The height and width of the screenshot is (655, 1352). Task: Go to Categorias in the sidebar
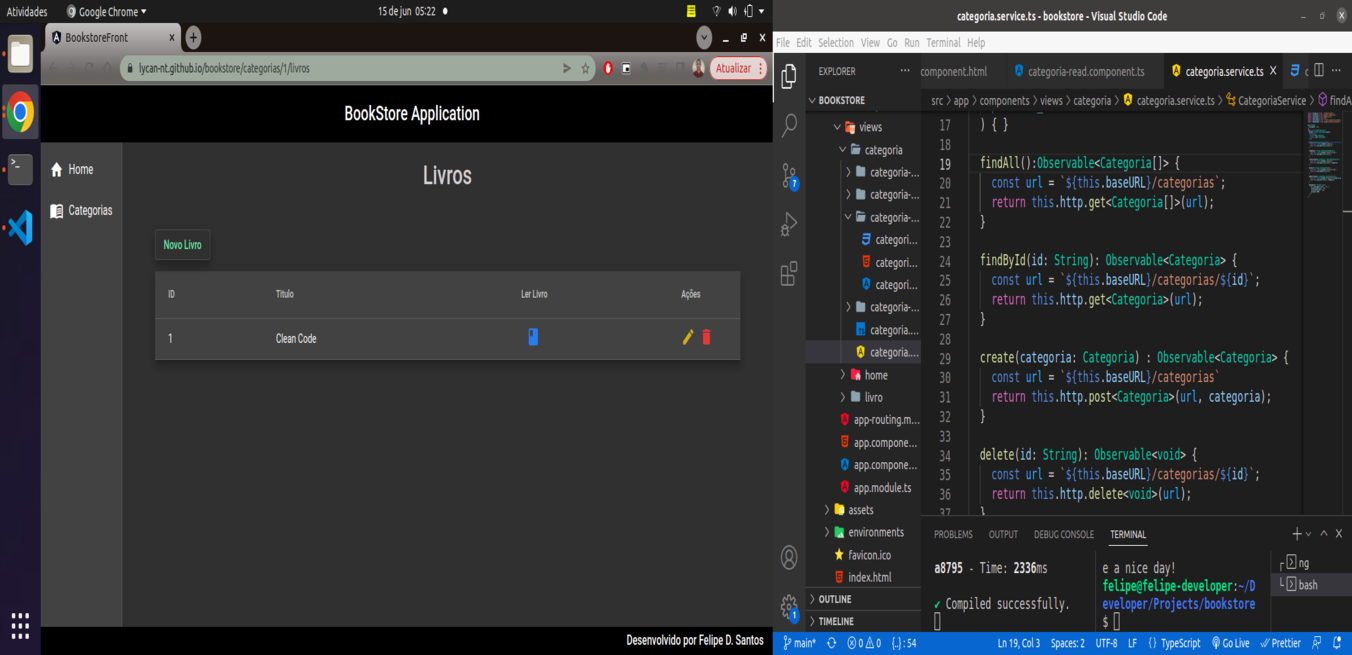89,211
